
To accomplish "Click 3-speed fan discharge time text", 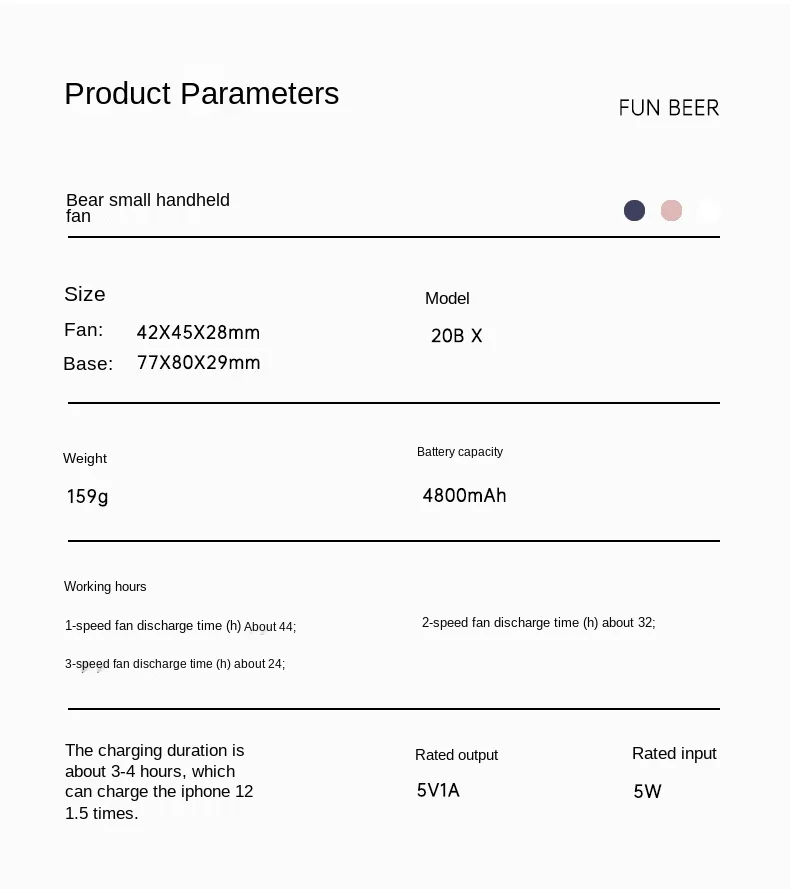I will 175,664.
